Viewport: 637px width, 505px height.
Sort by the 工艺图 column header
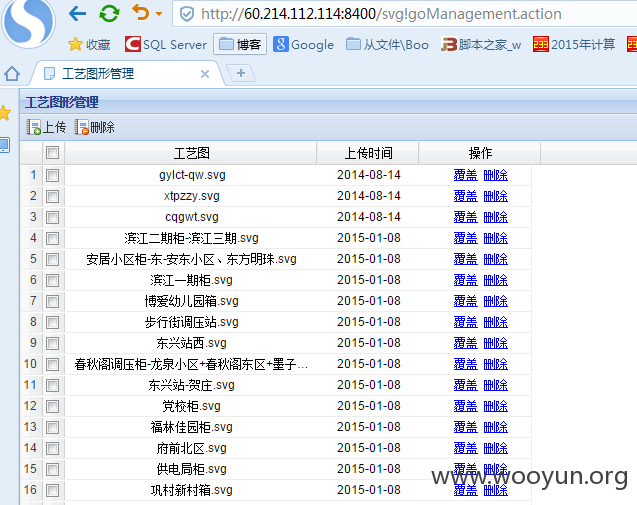point(191,153)
